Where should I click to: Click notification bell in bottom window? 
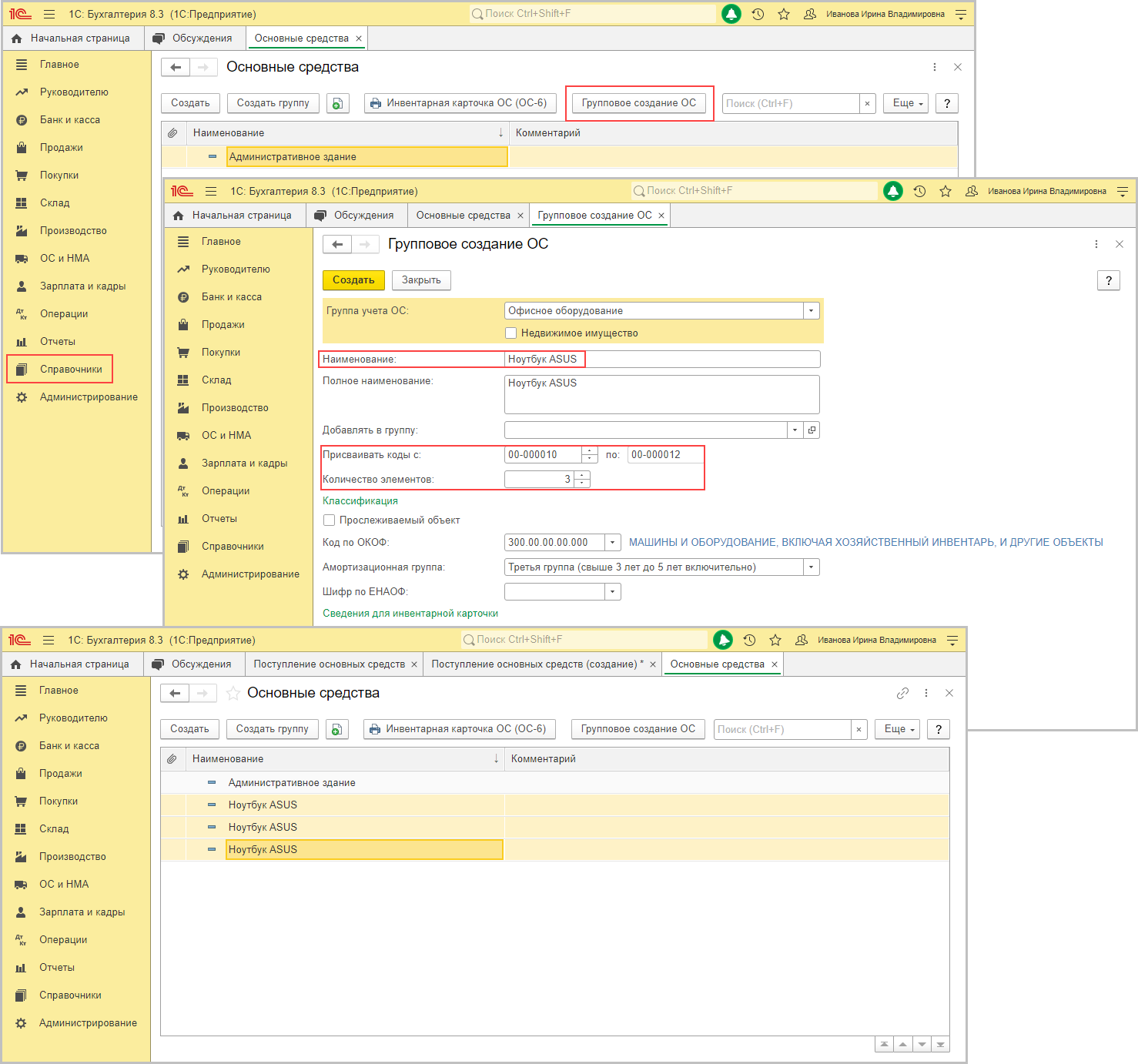[723, 640]
